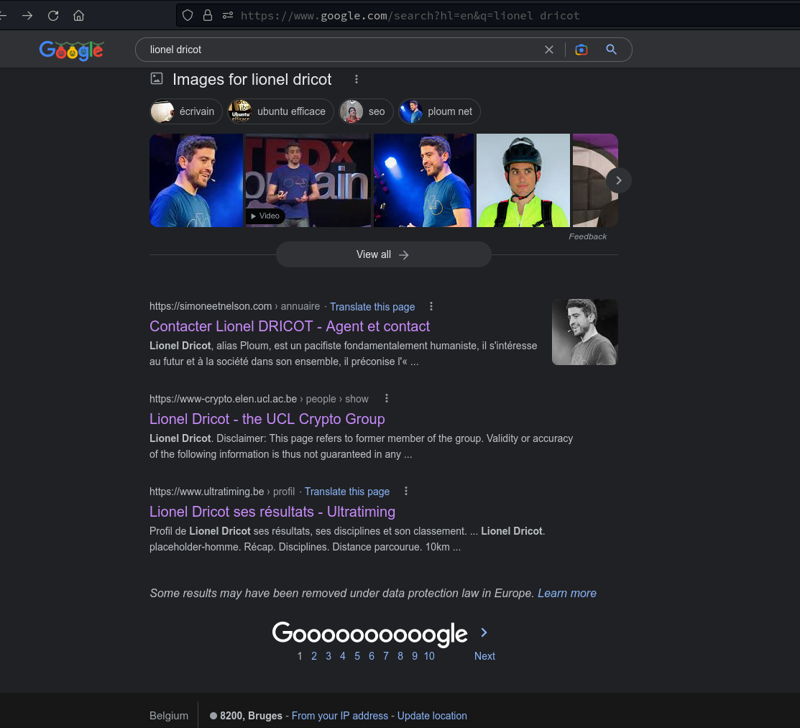Open the TEDx video thumbnail
800x728 pixels.
pos(308,180)
